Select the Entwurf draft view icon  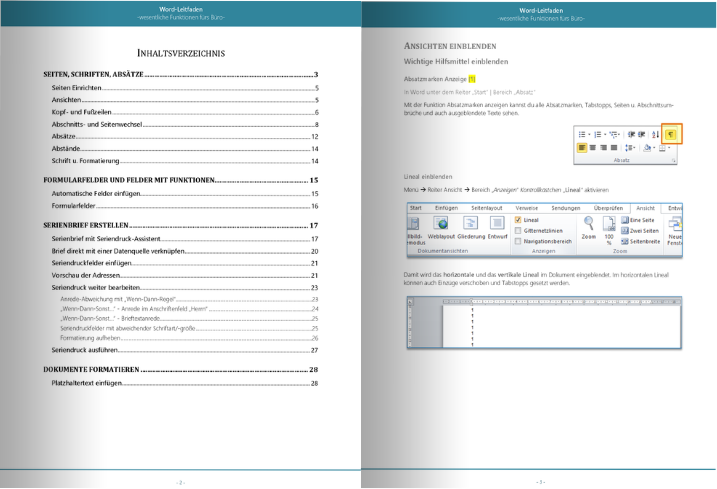[x=497, y=223]
